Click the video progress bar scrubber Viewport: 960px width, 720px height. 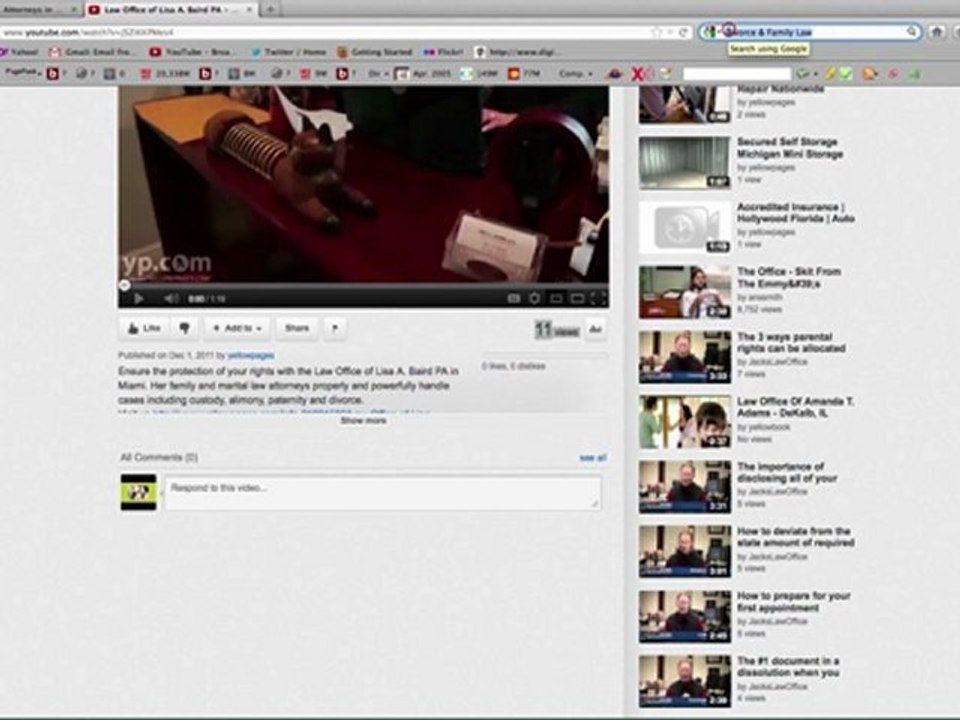click(124, 285)
